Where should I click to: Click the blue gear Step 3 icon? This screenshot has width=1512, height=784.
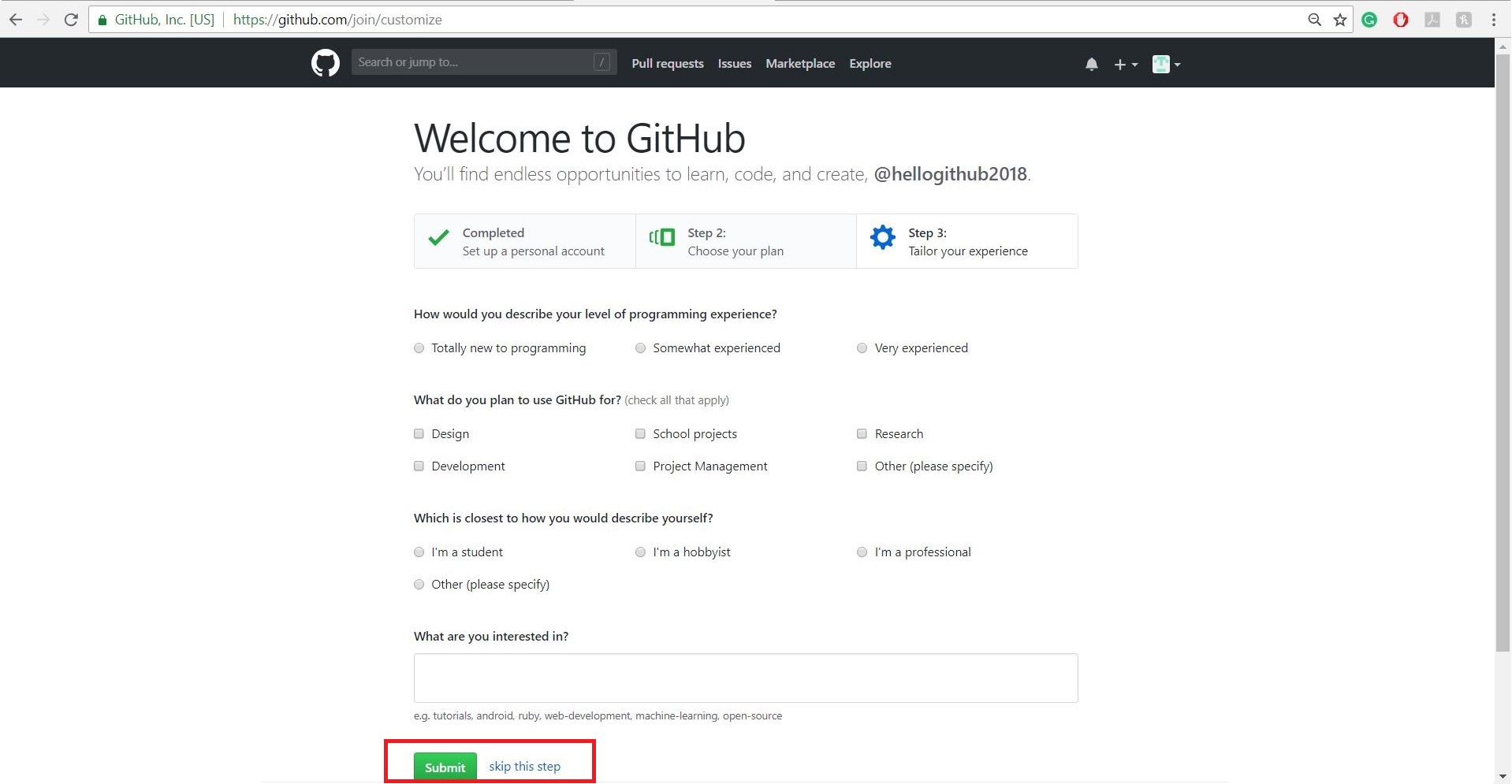click(883, 237)
